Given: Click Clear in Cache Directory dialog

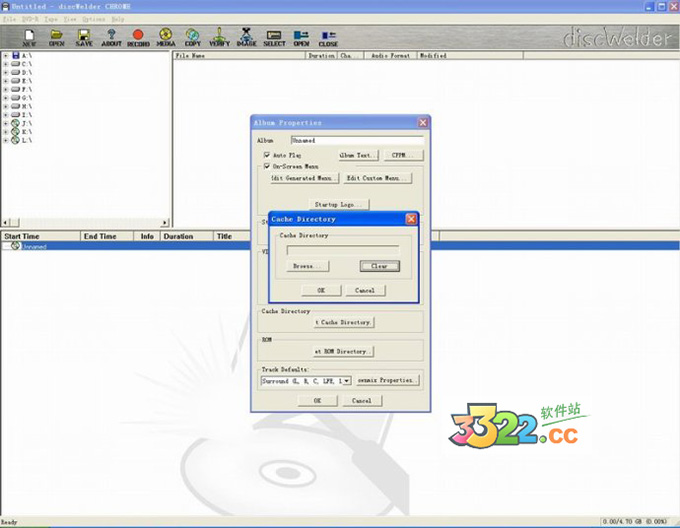Looking at the screenshot, I should (x=379, y=266).
